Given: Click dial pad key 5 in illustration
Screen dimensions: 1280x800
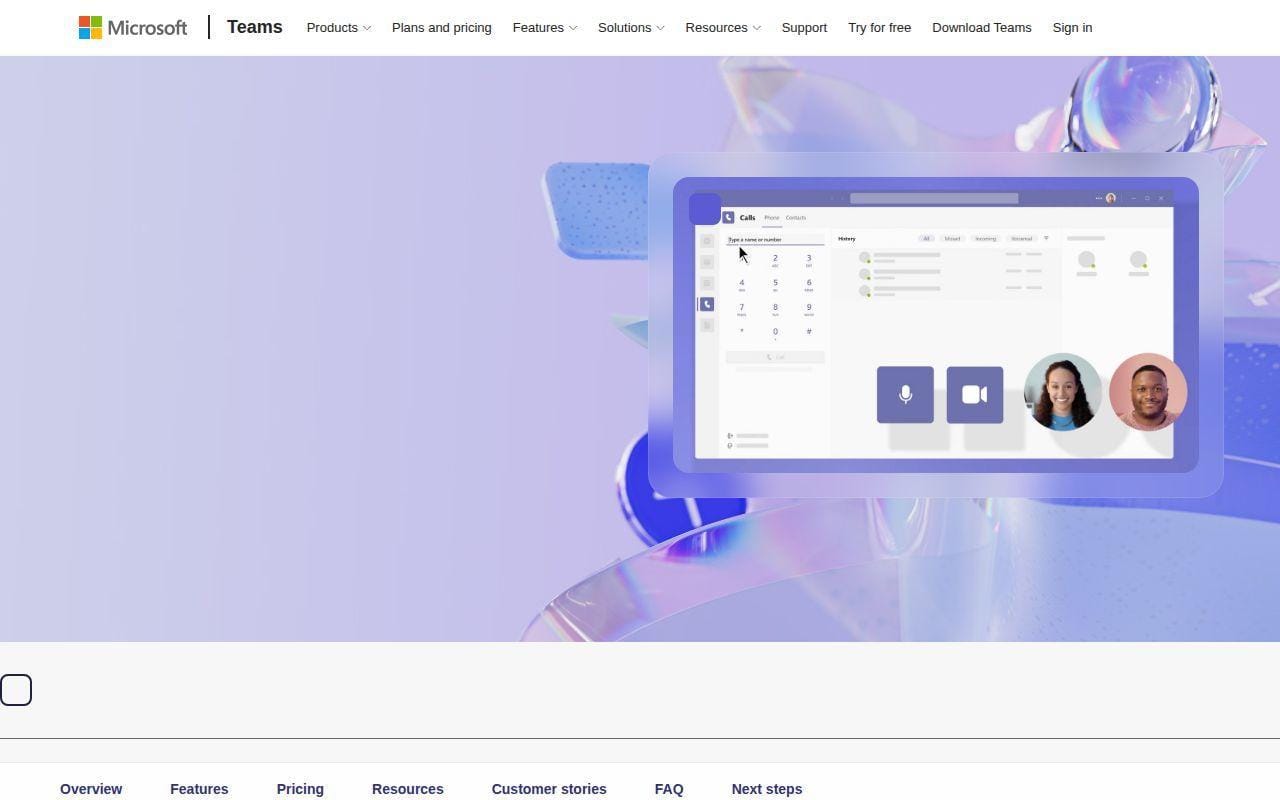Looking at the screenshot, I should [775, 285].
